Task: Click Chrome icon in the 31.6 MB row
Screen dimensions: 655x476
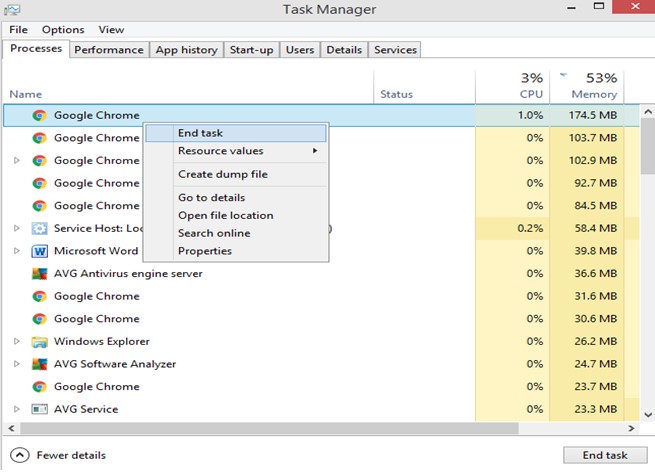Action: point(39,296)
